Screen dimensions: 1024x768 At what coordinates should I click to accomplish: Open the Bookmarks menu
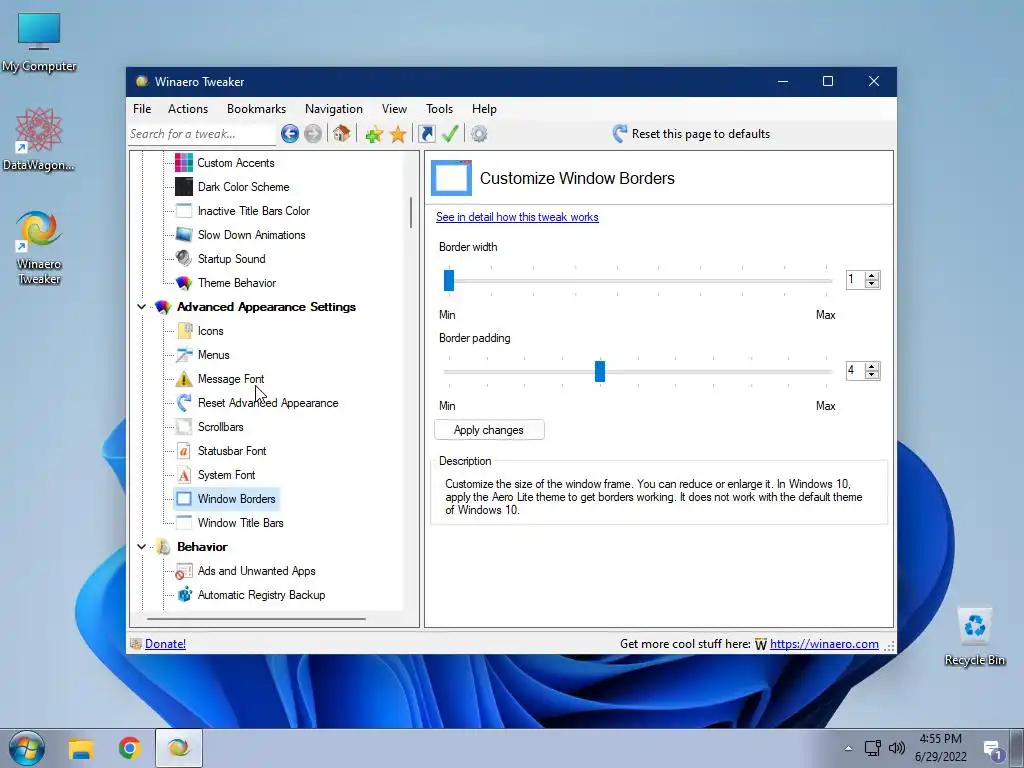pos(256,109)
